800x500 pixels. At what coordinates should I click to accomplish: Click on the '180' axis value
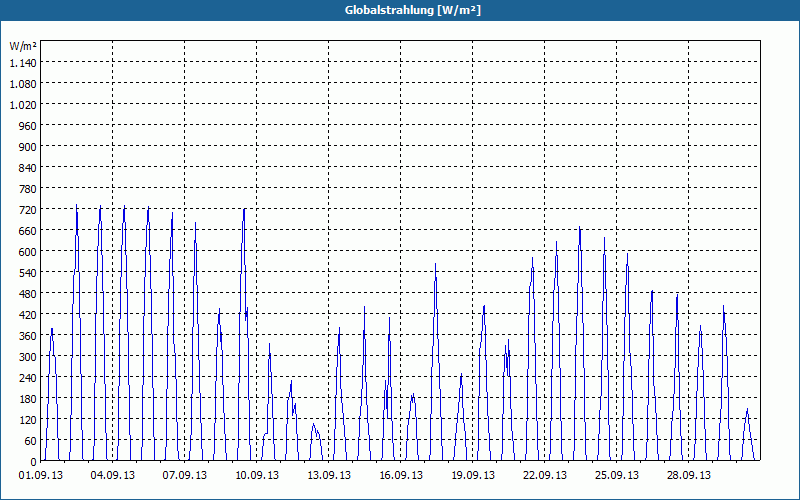click(x=28, y=399)
